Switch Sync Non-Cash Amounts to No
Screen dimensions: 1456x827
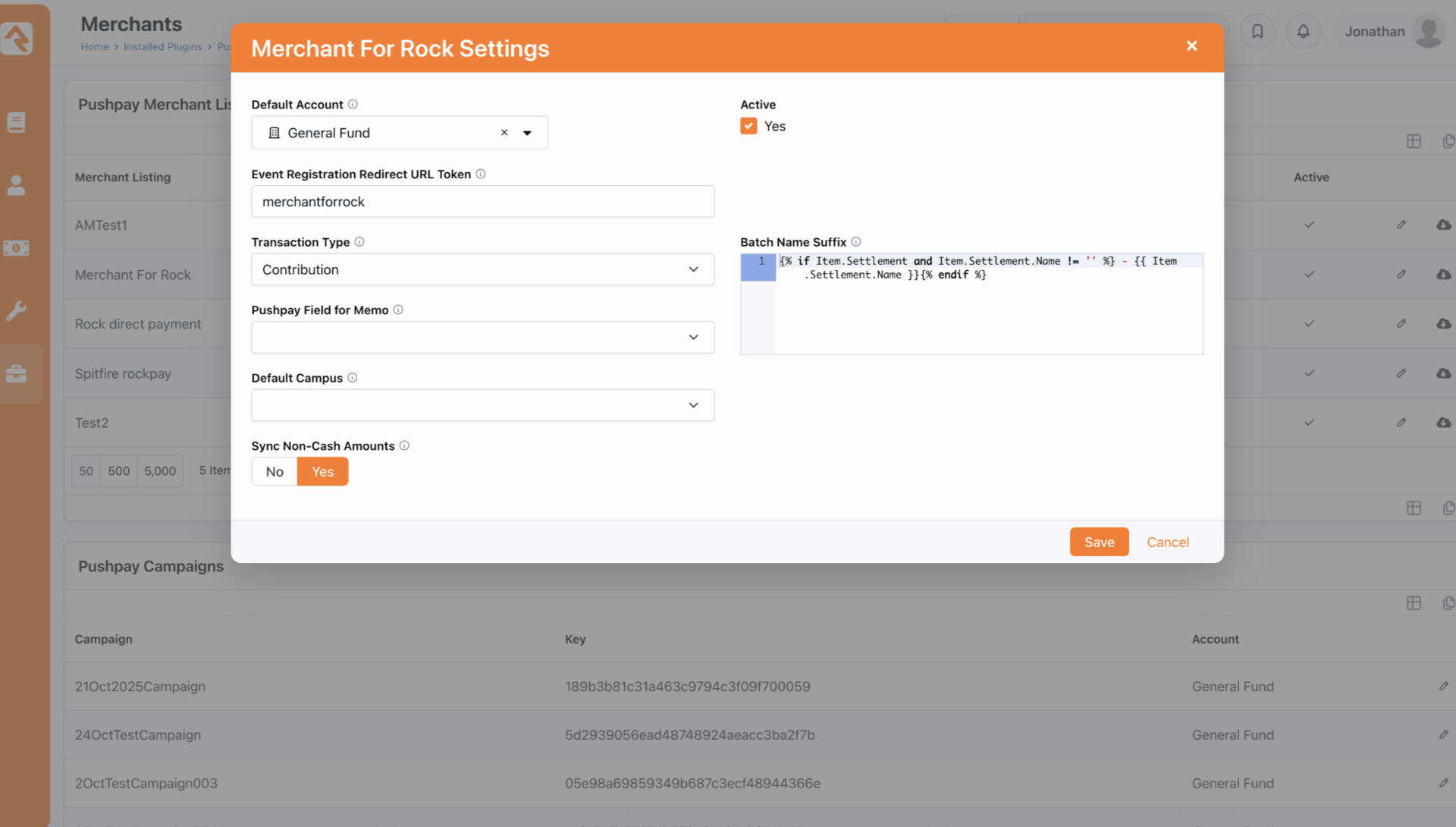(x=273, y=471)
